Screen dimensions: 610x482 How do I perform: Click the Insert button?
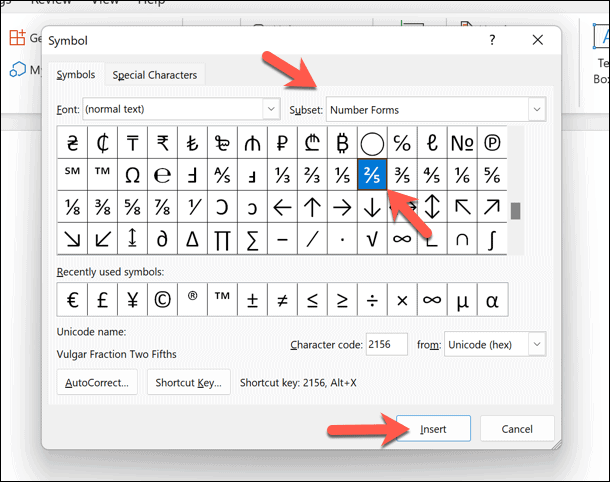pyautogui.click(x=433, y=429)
